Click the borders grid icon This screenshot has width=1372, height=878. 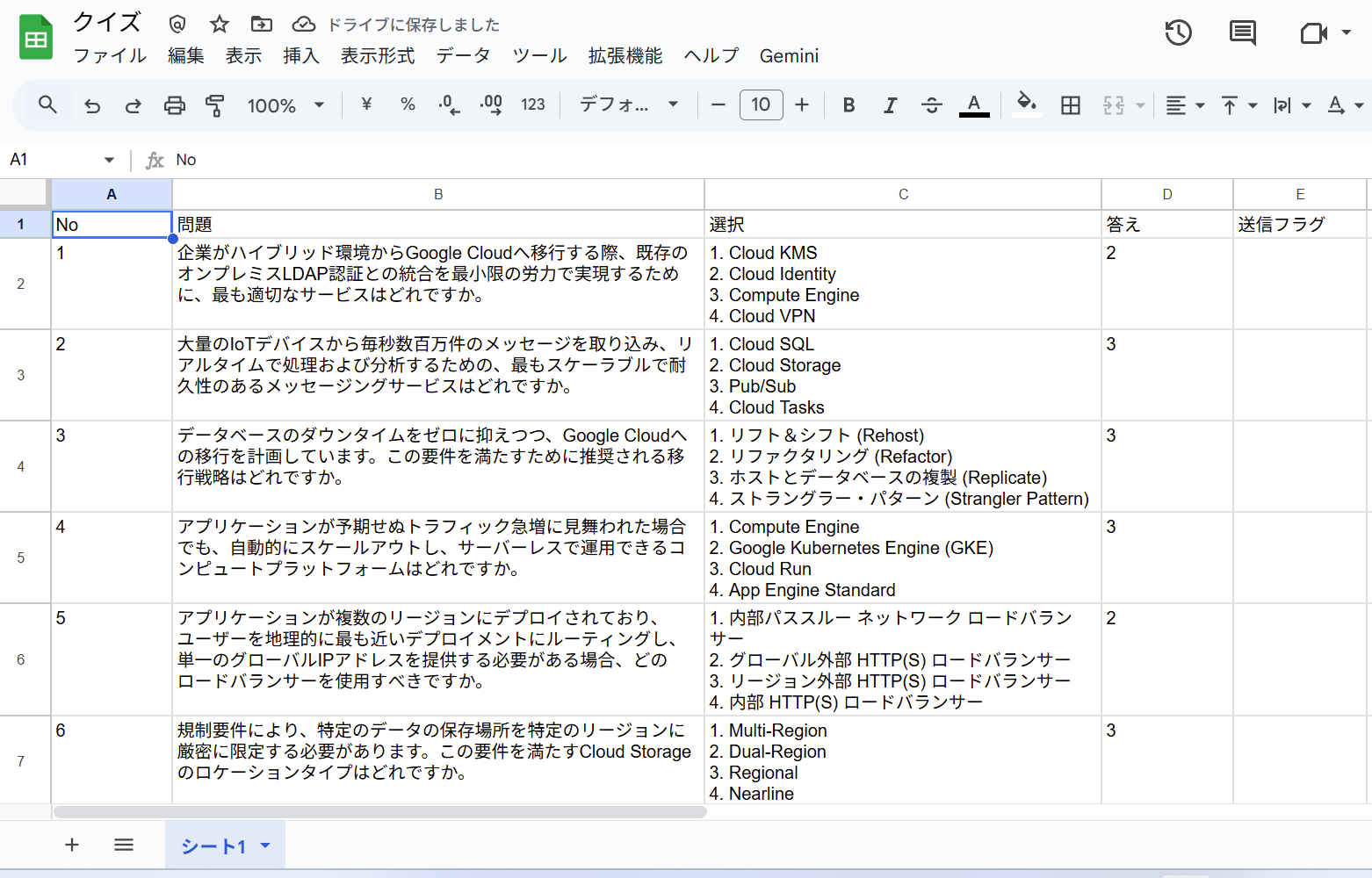[1070, 105]
